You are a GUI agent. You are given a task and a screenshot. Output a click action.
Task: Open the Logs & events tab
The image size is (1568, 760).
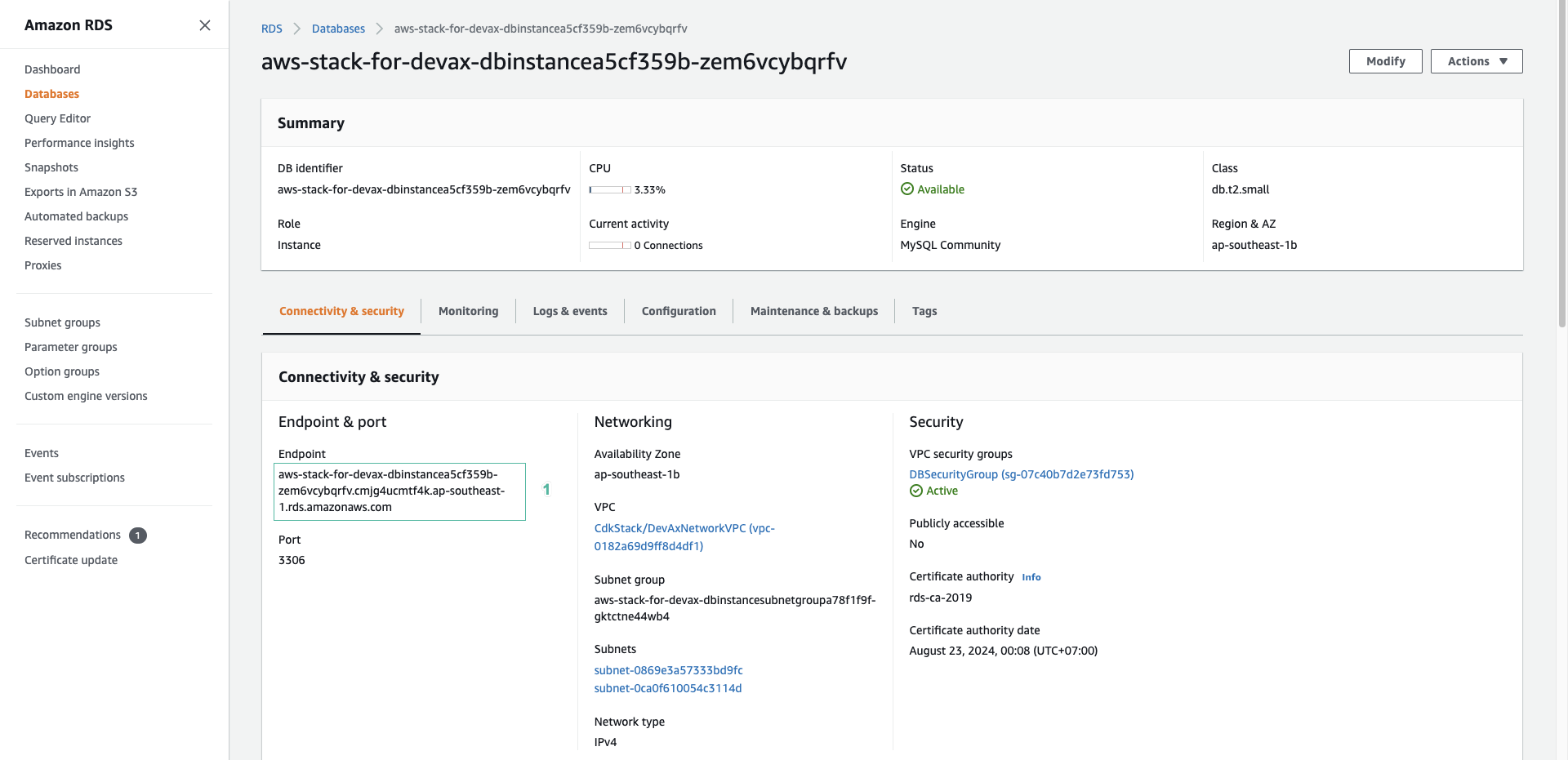(x=570, y=311)
